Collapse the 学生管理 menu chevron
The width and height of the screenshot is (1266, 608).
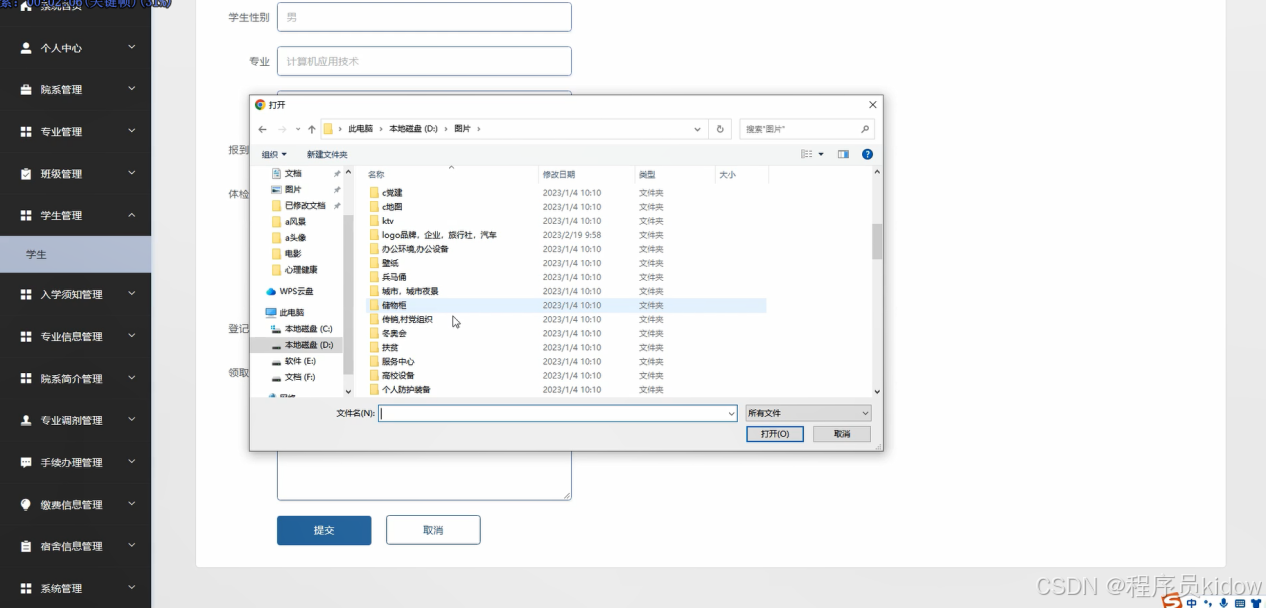pyautogui.click(x=132, y=215)
